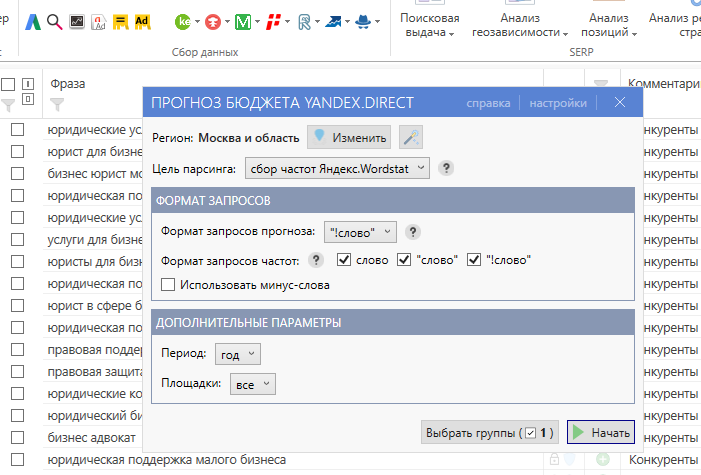Click the green ke service icon
This screenshot has width=701, height=475.
coord(182,21)
